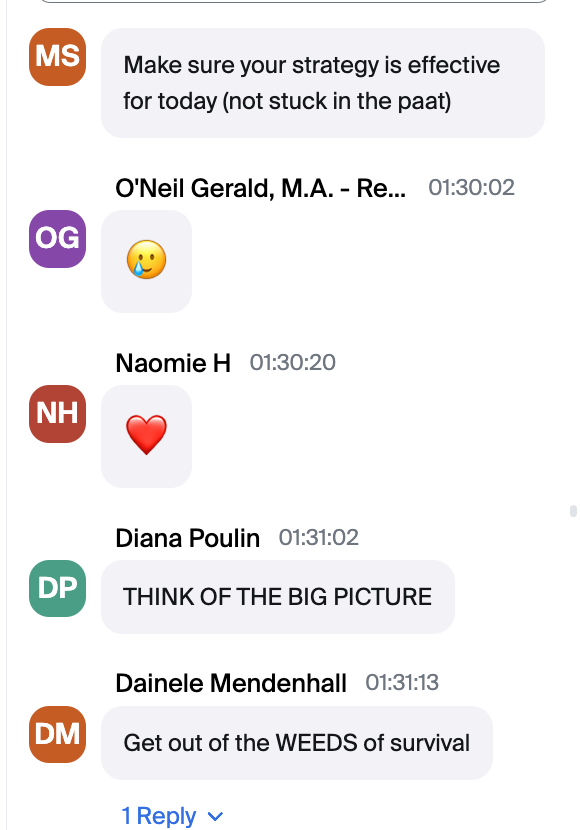Click the 01:30:02 message timestamp
The image size is (580, 830).
pyautogui.click(x=471, y=187)
